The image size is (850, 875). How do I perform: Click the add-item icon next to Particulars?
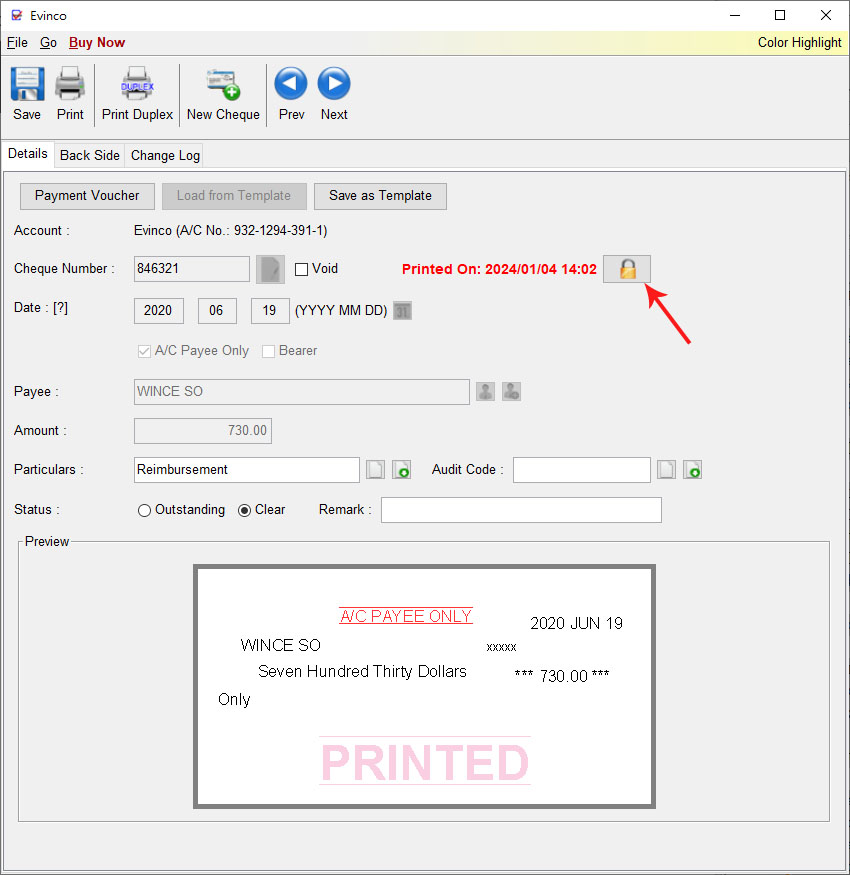coord(402,470)
